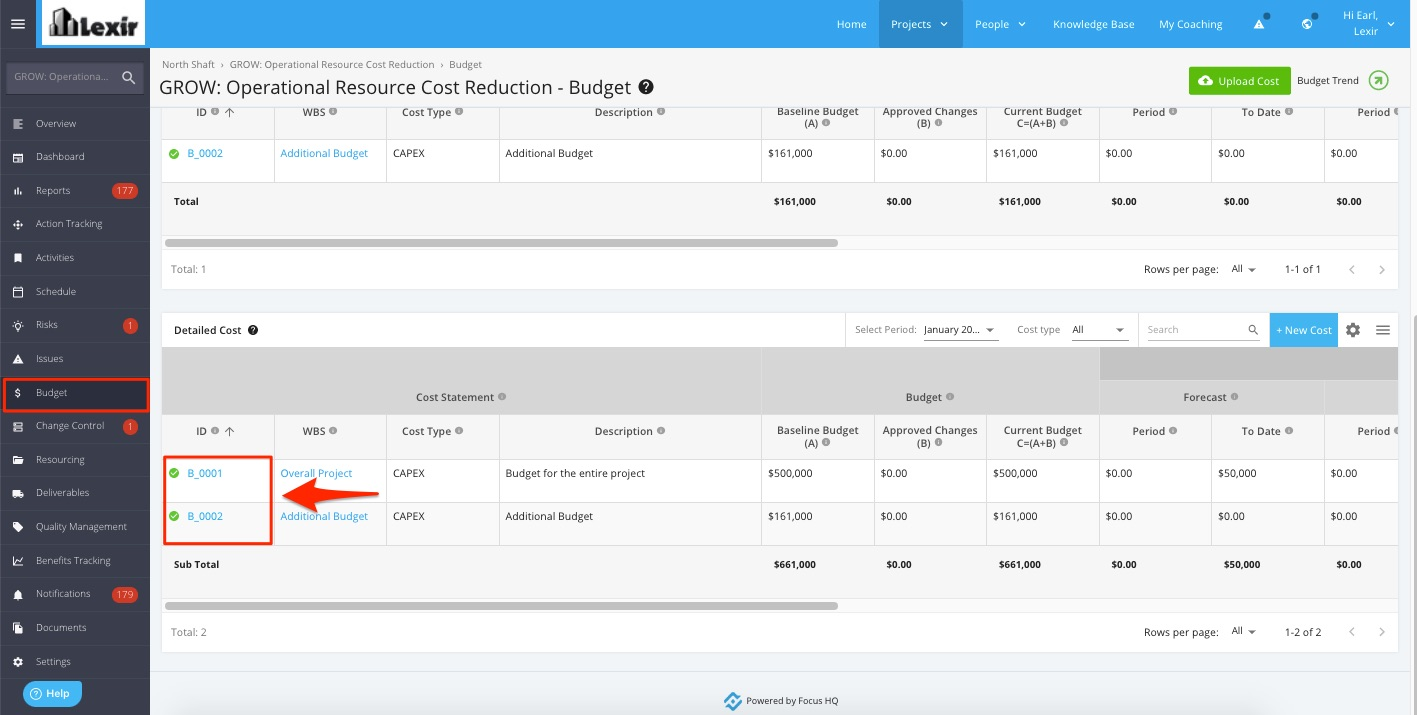Select Budget in the sidebar
The width and height of the screenshot is (1417, 715).
click(75, 393)
